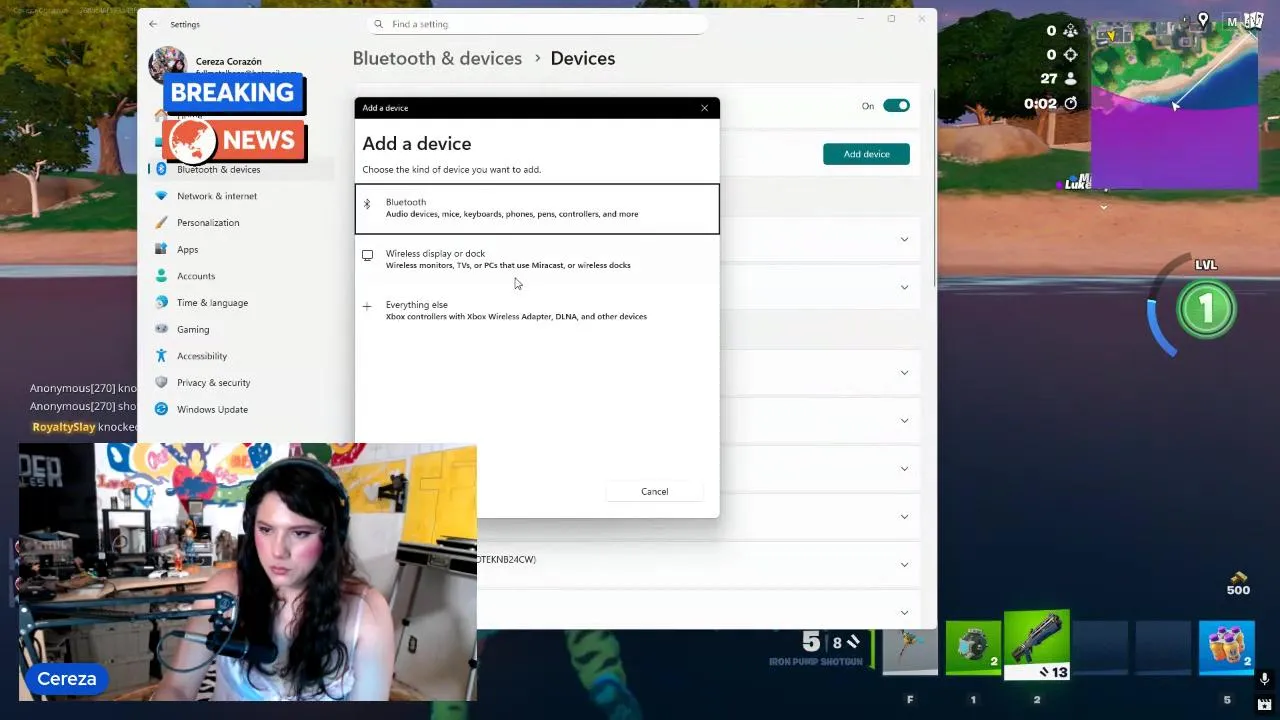Viewport: 1280px width, 720px height.
Task: Close the Add a device dialog
Action: (704, 108)
